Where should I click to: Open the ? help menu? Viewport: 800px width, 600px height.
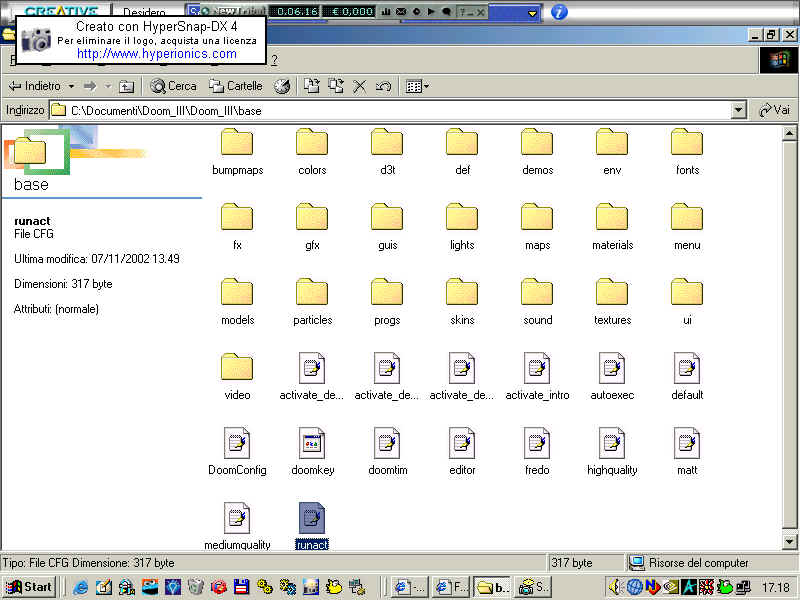click(274, 60)
